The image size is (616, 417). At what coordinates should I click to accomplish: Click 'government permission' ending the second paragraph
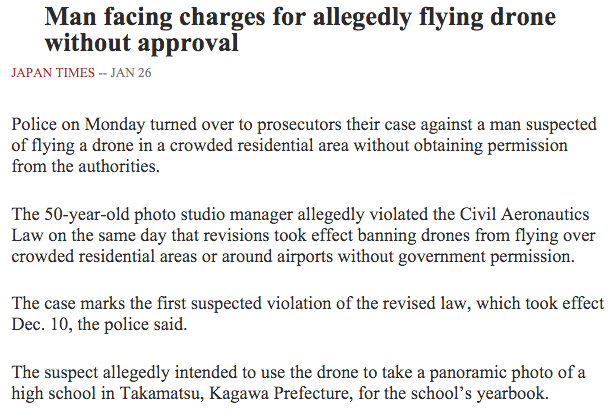click(486, 257)
